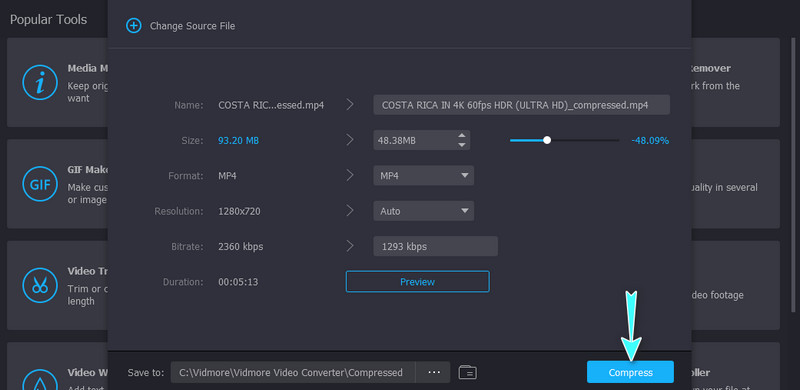The height and width of the screenshot is (390, 800).
Task: Open the browse path ellipsis button
Action: pyautogui.click(x=434, y=372)
